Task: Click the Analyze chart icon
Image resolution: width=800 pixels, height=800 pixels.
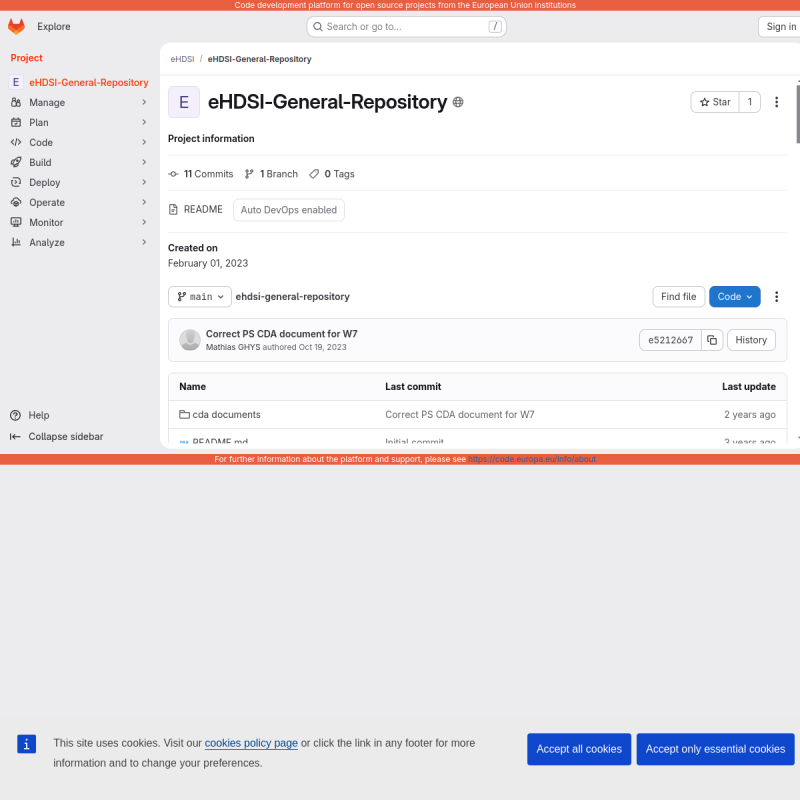Action: click(x=16, y=242)
